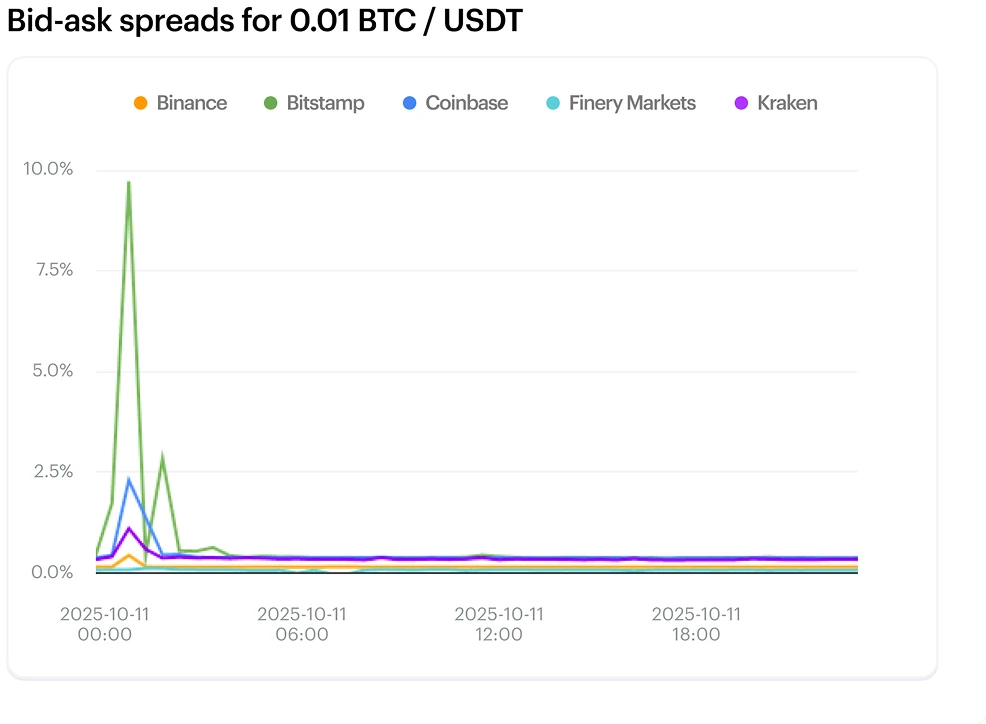986x724 pixels.
Task: Click the purple Kraken spike peak
Action: pyautogui.click(x=128, y=528)
